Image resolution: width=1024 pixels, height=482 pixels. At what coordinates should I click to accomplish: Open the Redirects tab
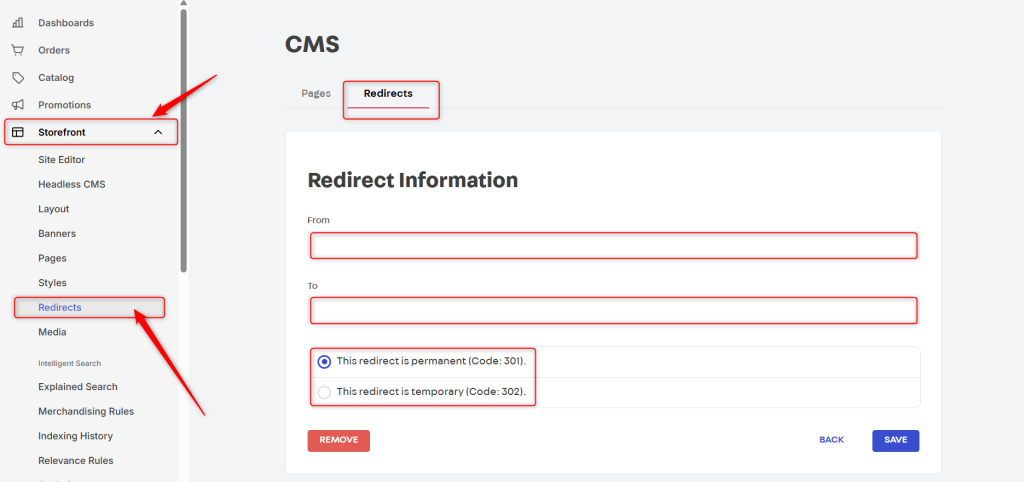click(388, 94)
